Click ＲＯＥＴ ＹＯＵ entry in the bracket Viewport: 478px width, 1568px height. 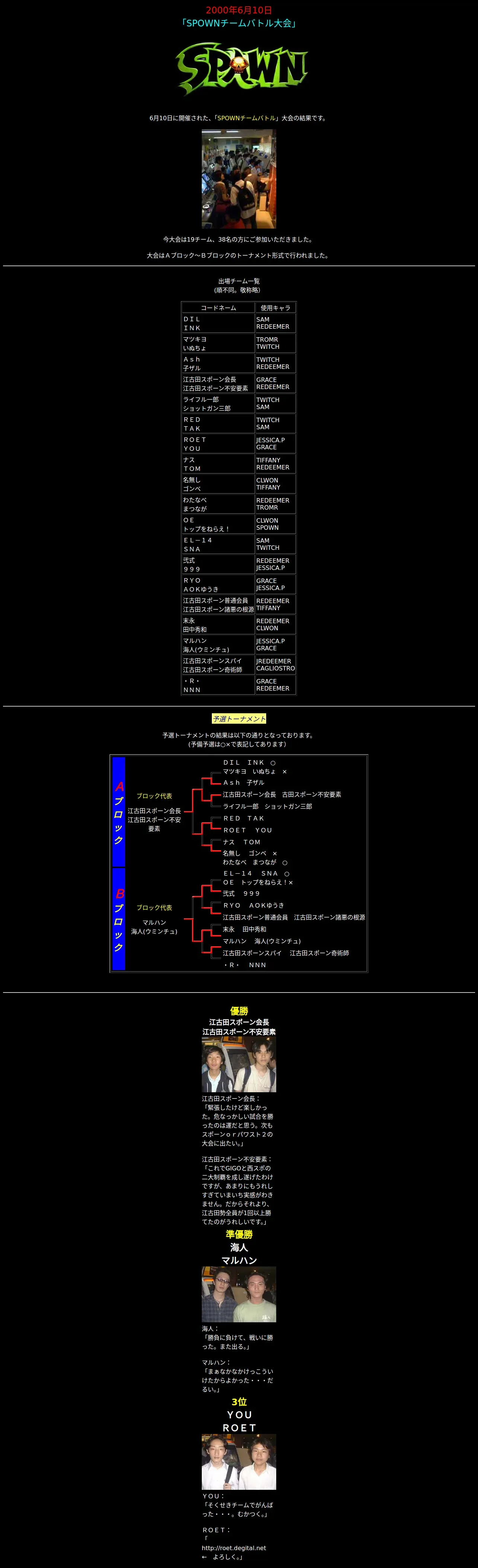247,830
